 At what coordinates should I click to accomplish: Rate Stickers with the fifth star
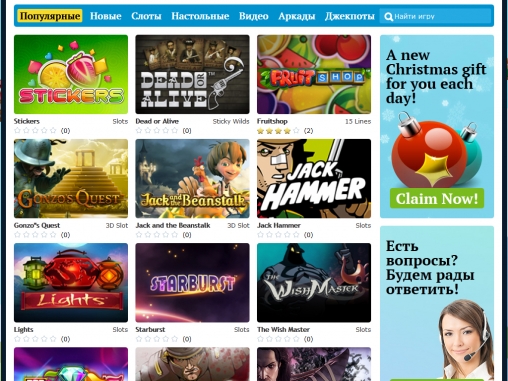(x=53, y=131)
